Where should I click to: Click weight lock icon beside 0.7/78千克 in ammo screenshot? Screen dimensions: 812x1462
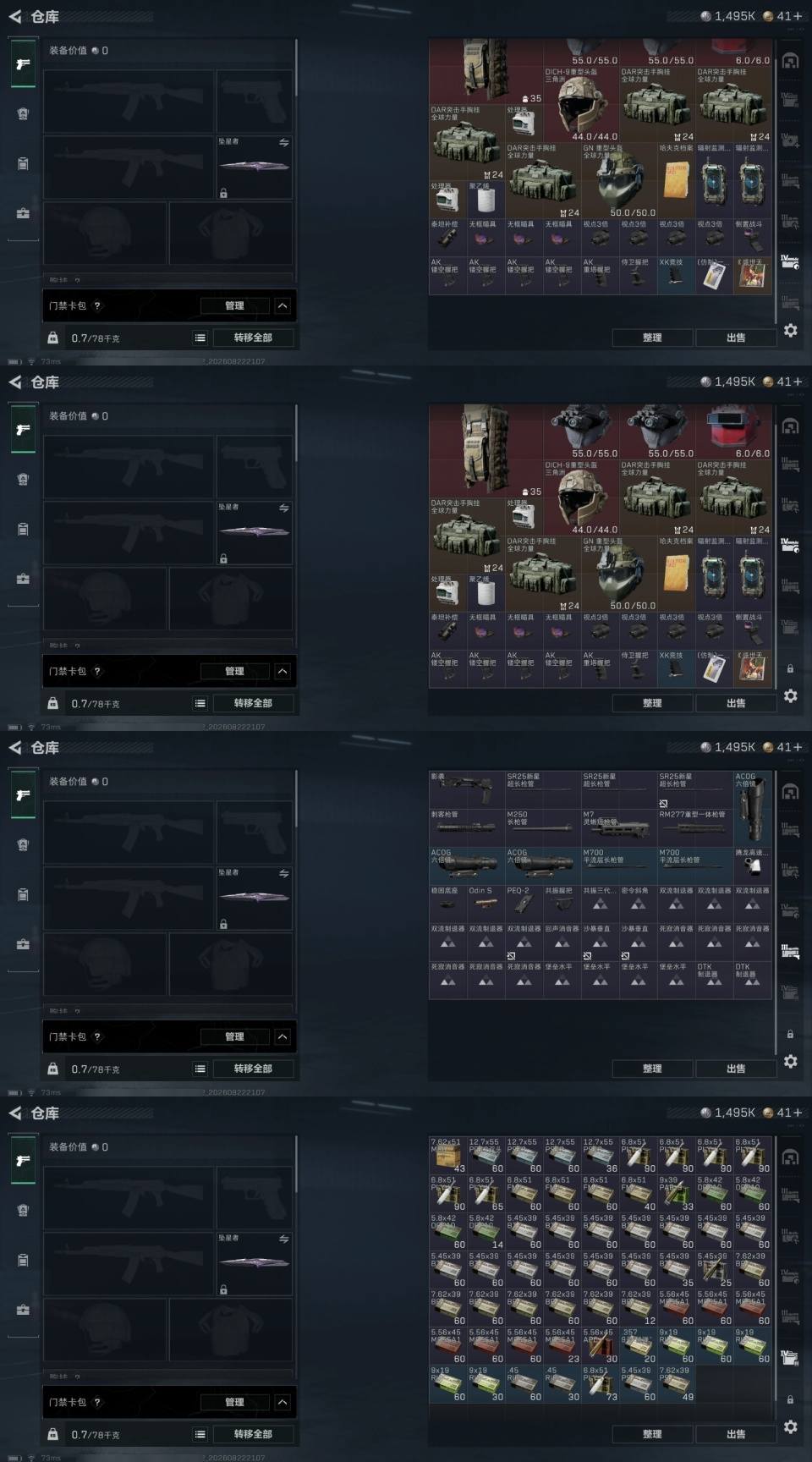pos(52,1434)
